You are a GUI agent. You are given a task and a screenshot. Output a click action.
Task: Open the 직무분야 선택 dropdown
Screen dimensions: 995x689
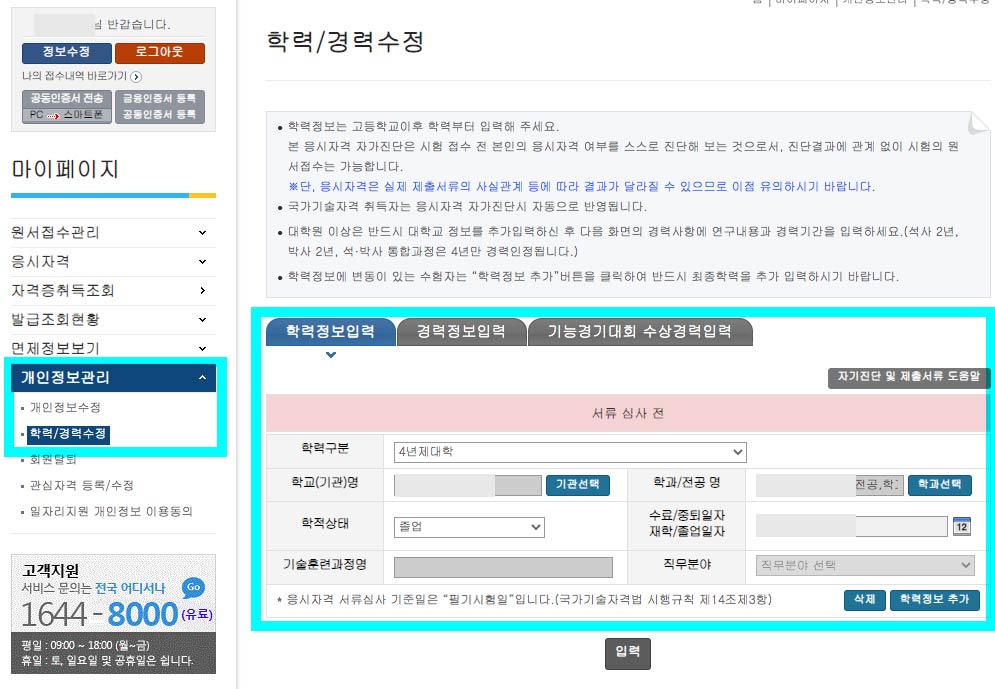tap(864, 565)
